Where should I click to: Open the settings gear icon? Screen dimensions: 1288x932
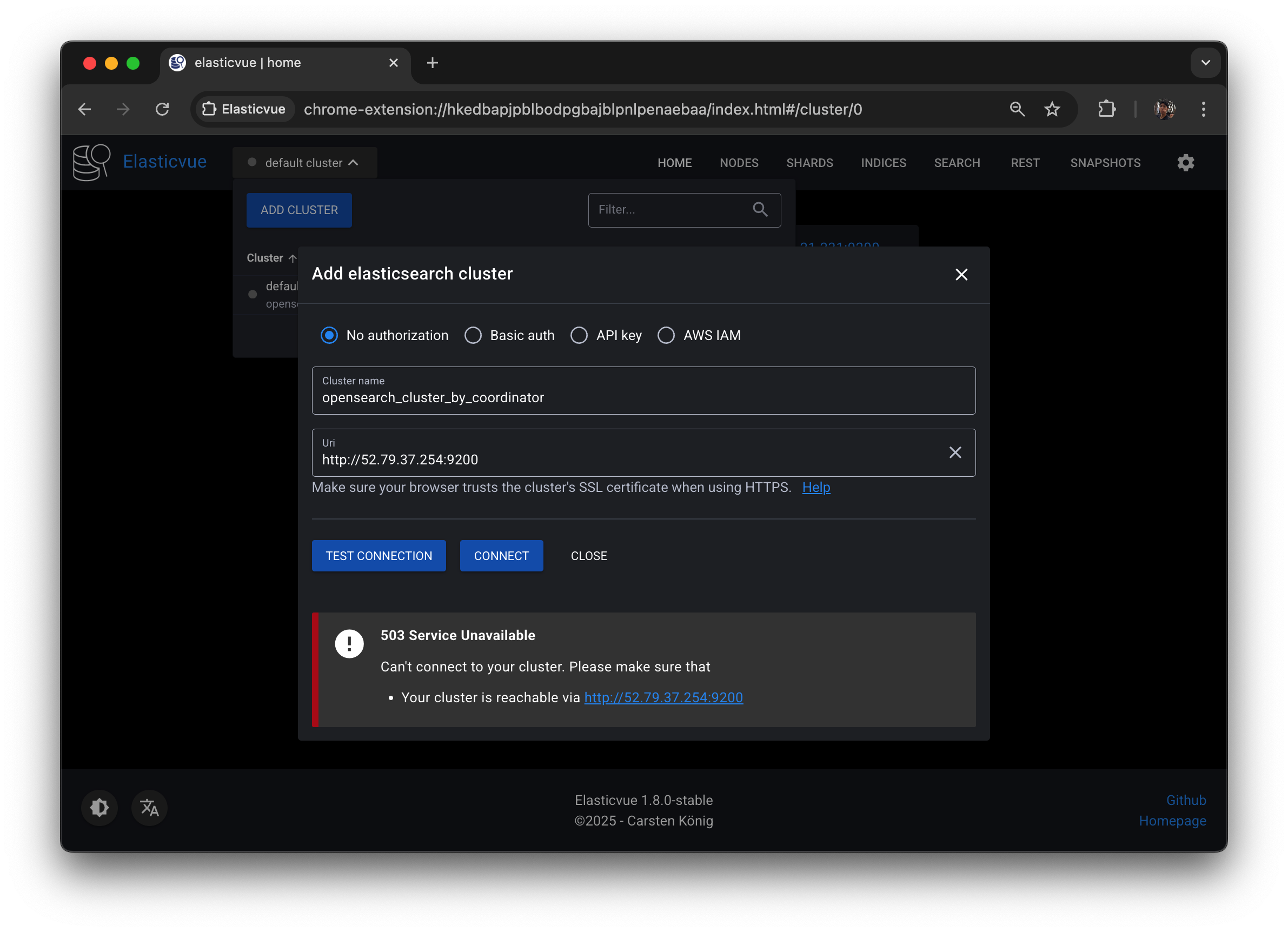(1185, 163)
